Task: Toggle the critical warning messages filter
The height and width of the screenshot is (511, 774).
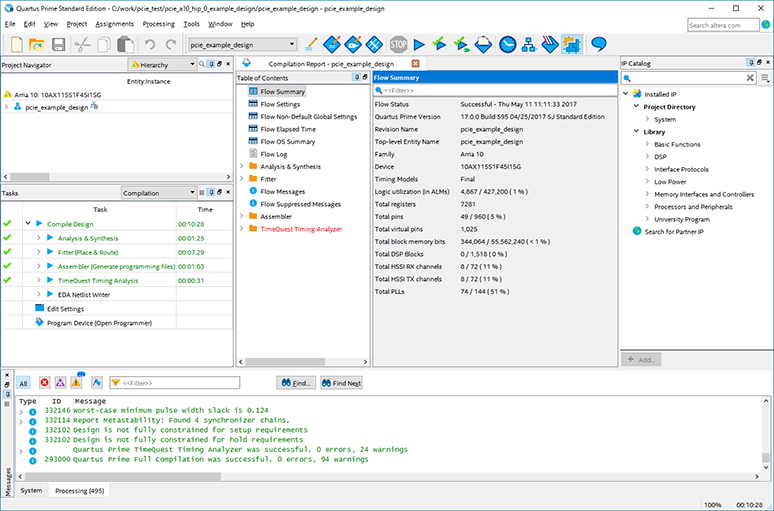Action: tap(60, 383)
